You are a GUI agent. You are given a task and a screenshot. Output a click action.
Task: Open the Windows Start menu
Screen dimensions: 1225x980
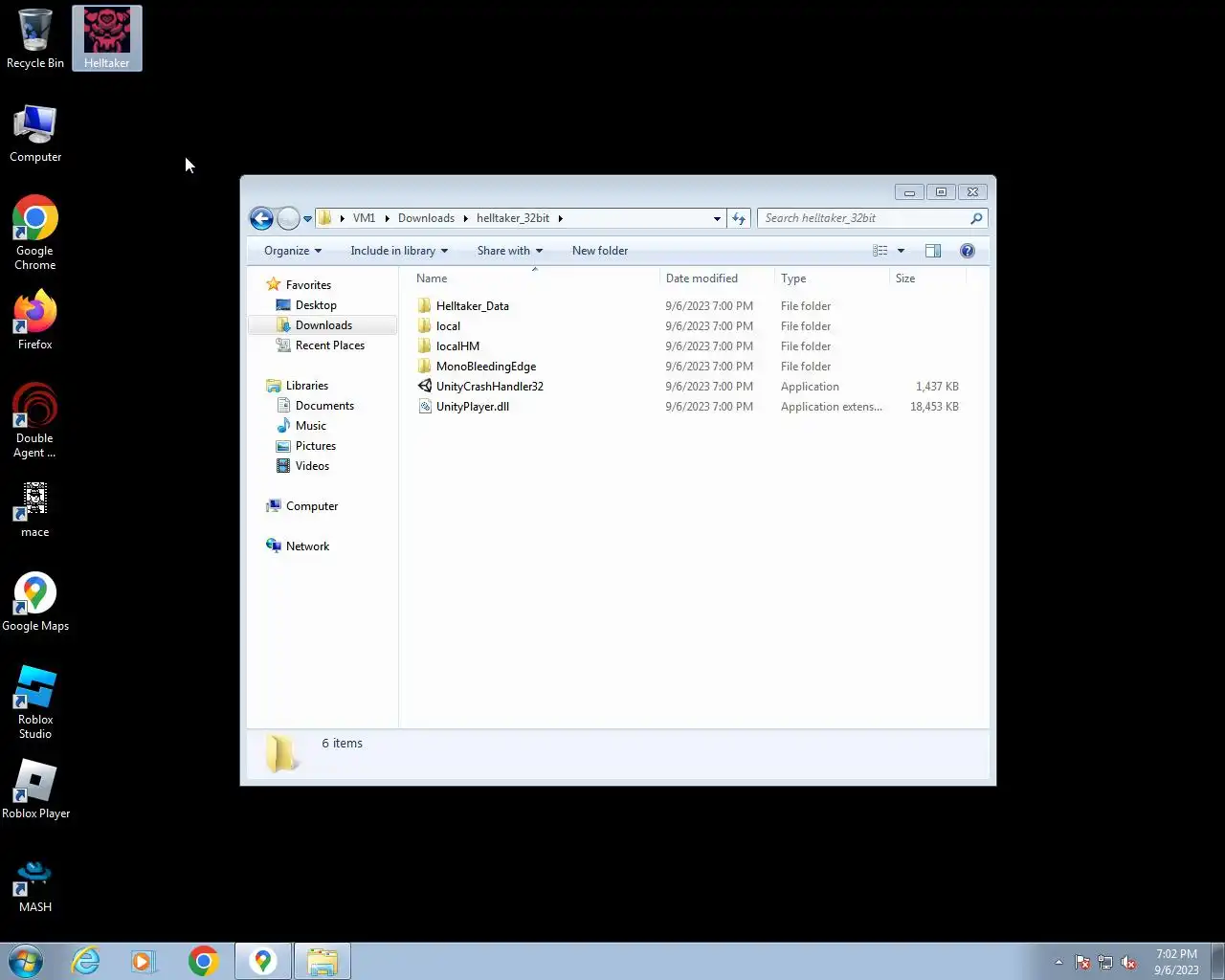[x=26, y=961]
